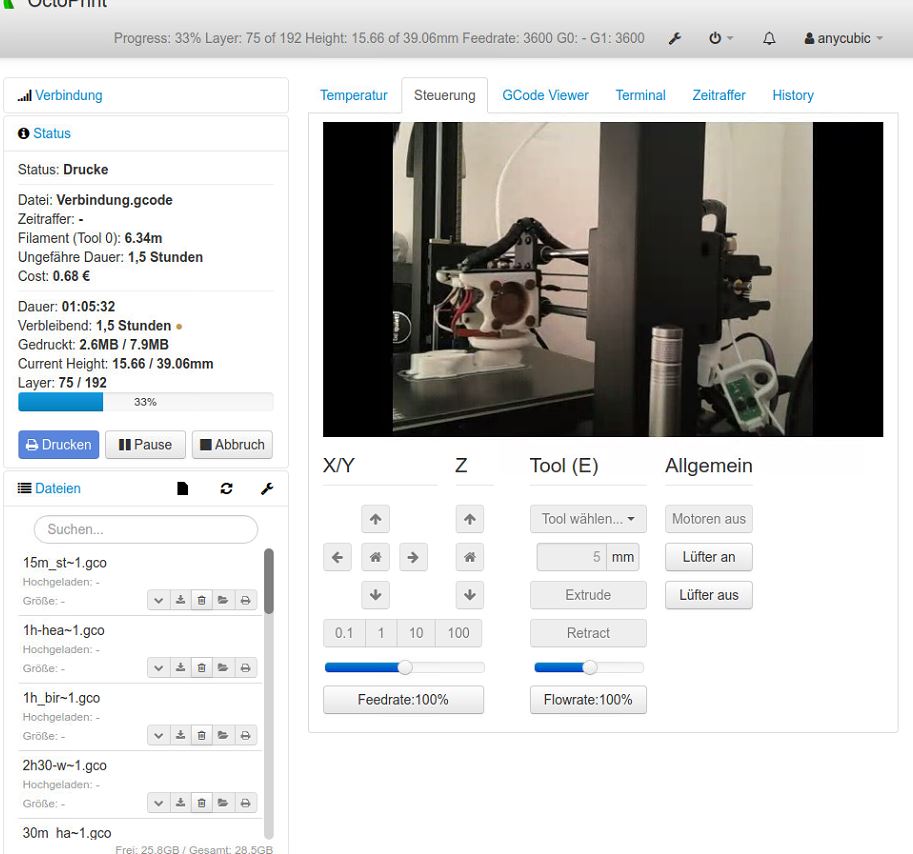Screen dimensions: 913x854
Task: Home the X/Y axes
Action: (x=376, y=557)
